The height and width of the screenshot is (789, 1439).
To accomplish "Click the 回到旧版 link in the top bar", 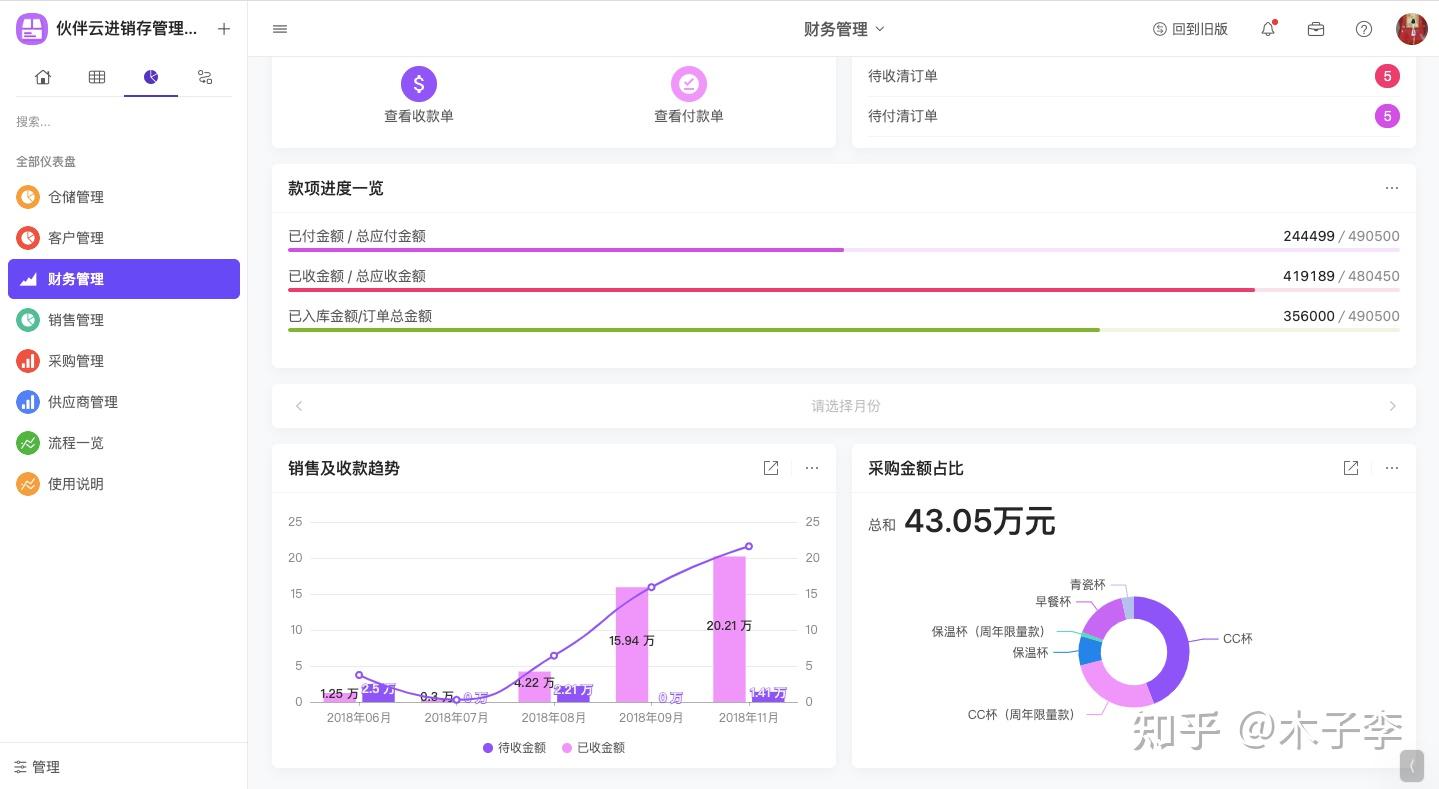I will pos(1190,29).
